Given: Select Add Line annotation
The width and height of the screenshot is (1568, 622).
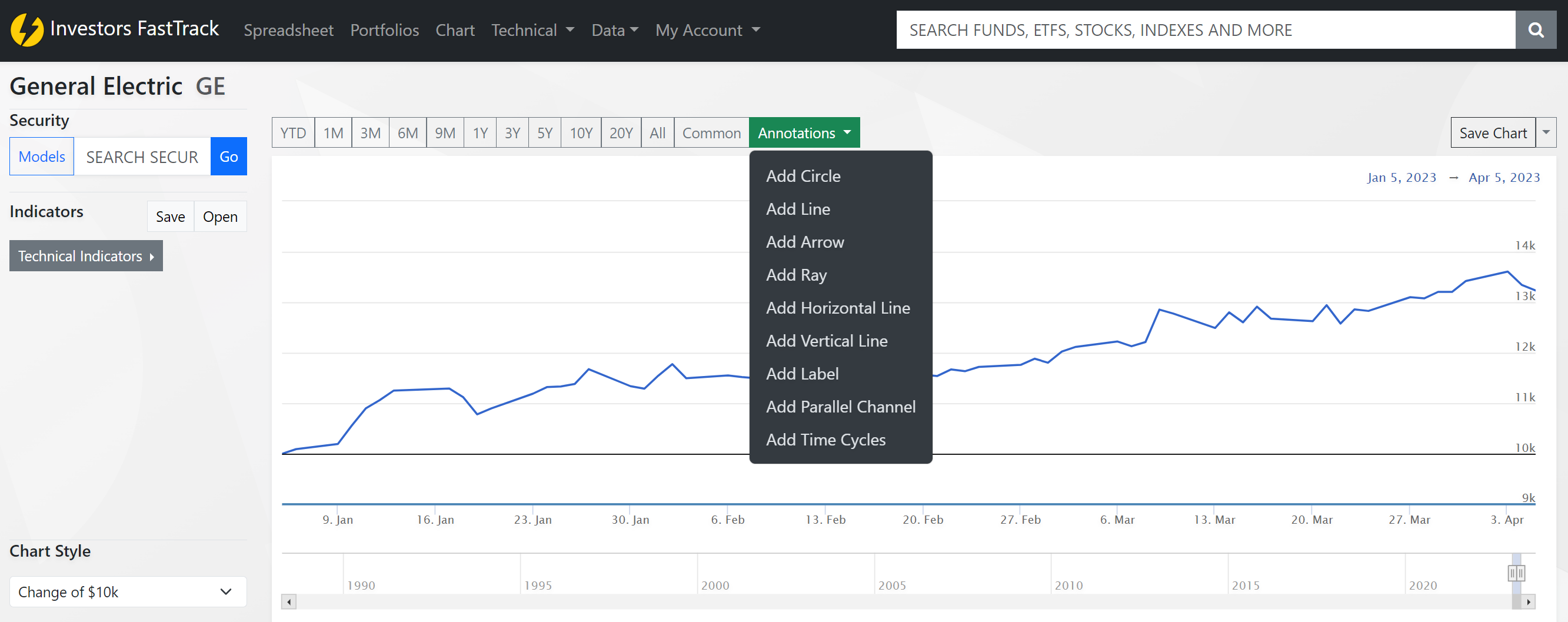Looking at the screenshot, I should point(841,209).
